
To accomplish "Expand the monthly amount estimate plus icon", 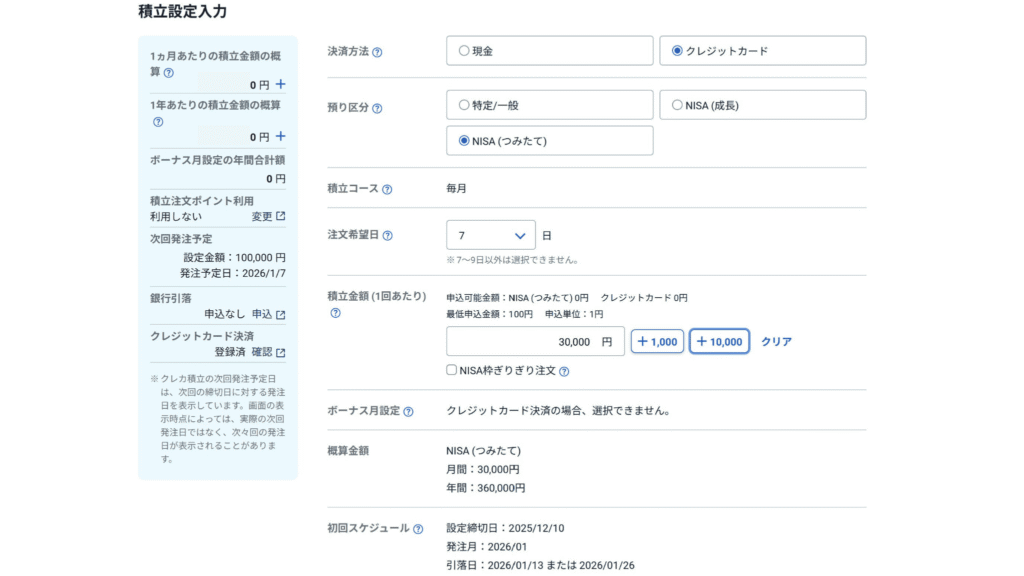I will click(x=281, y=85).
